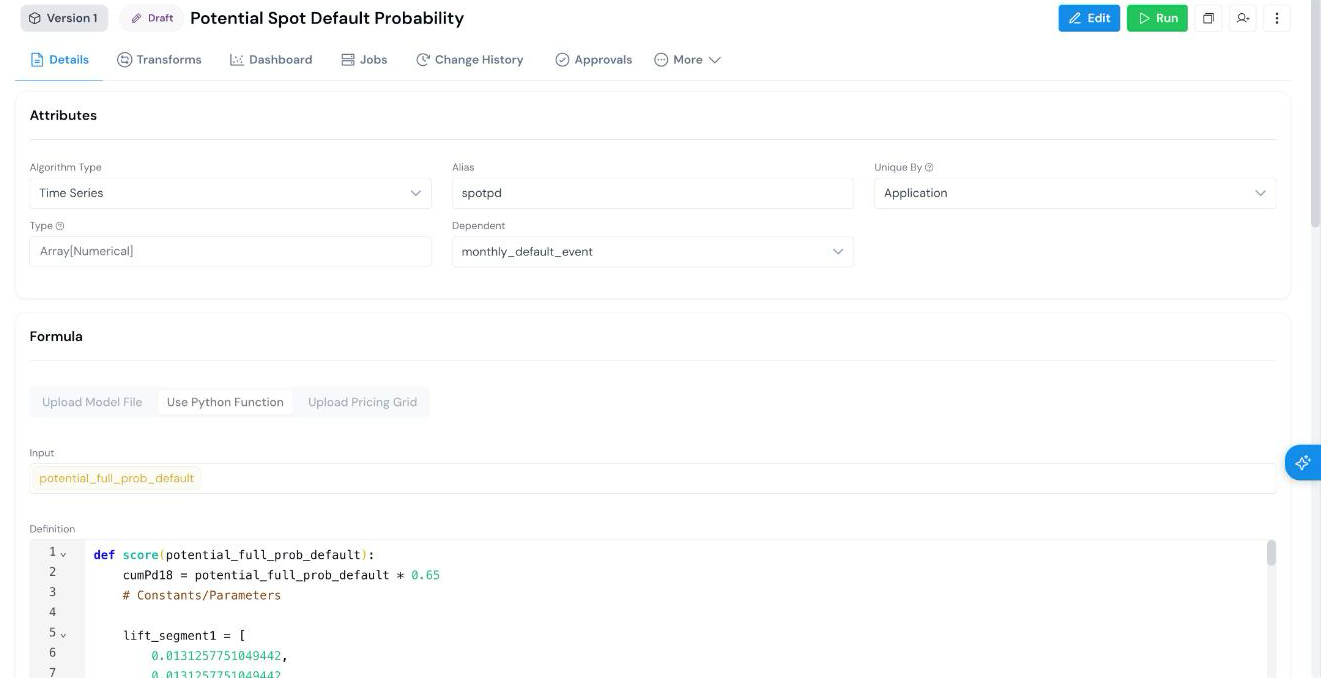The height and width of the screenshot is (678, 1321).
Task: Click the Formula section heading
Action: (x=56, y=337)
